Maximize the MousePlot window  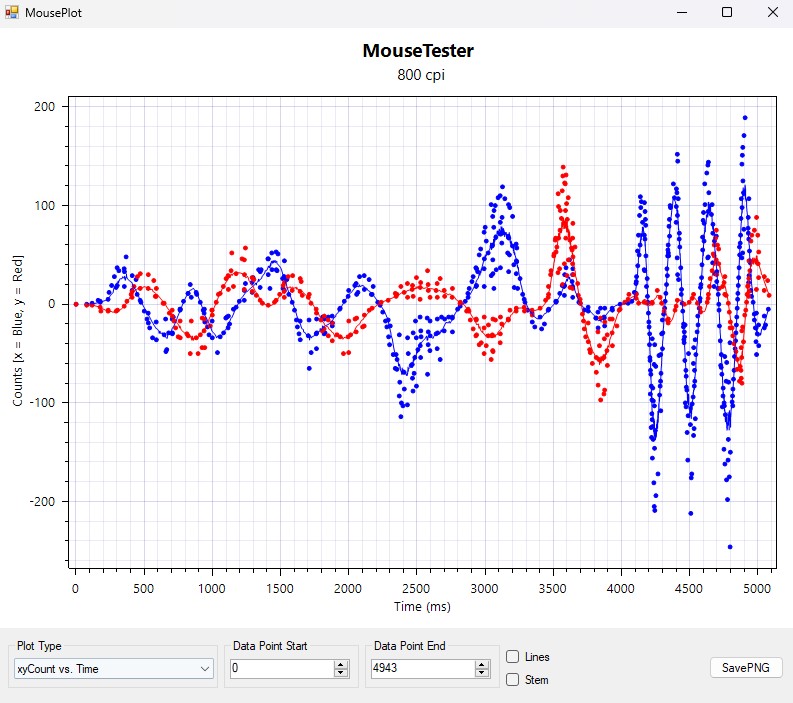tap(727, 13)
